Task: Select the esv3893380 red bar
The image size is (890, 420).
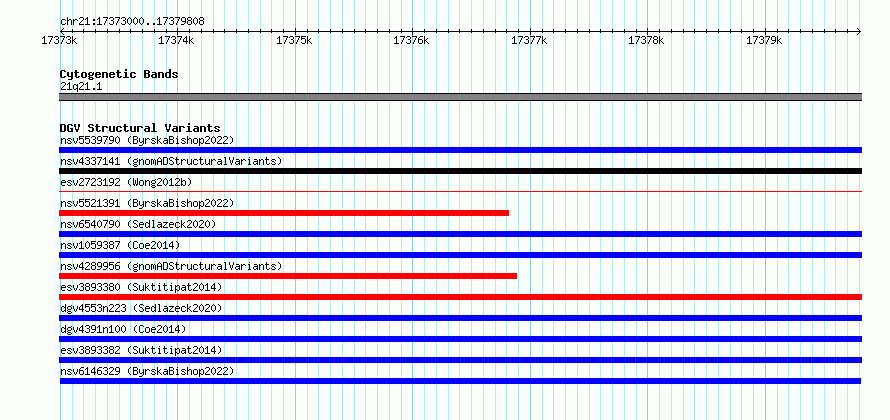Action: coord(460,297)
